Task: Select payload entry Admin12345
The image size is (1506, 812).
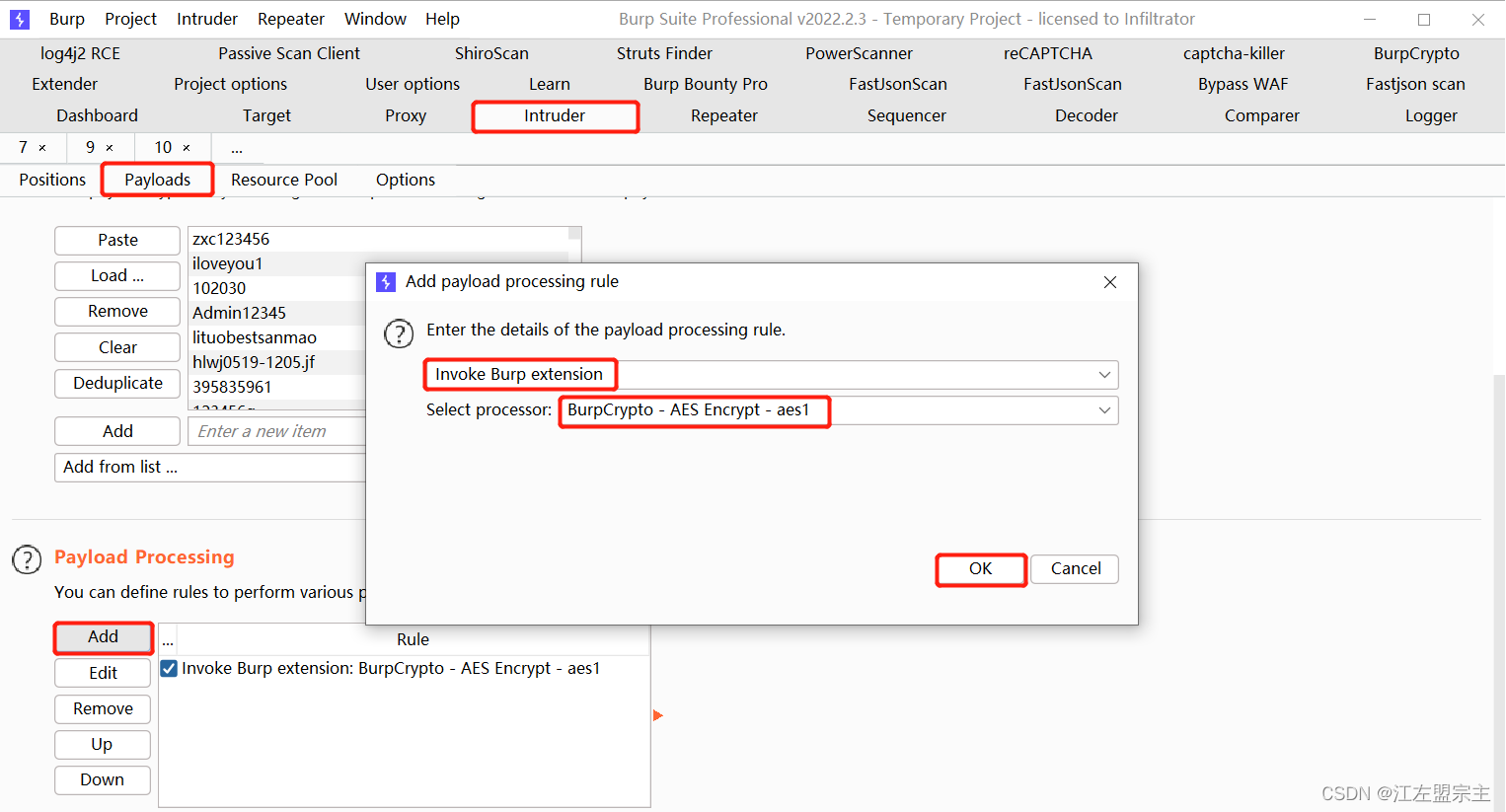Action: (239, 314)
